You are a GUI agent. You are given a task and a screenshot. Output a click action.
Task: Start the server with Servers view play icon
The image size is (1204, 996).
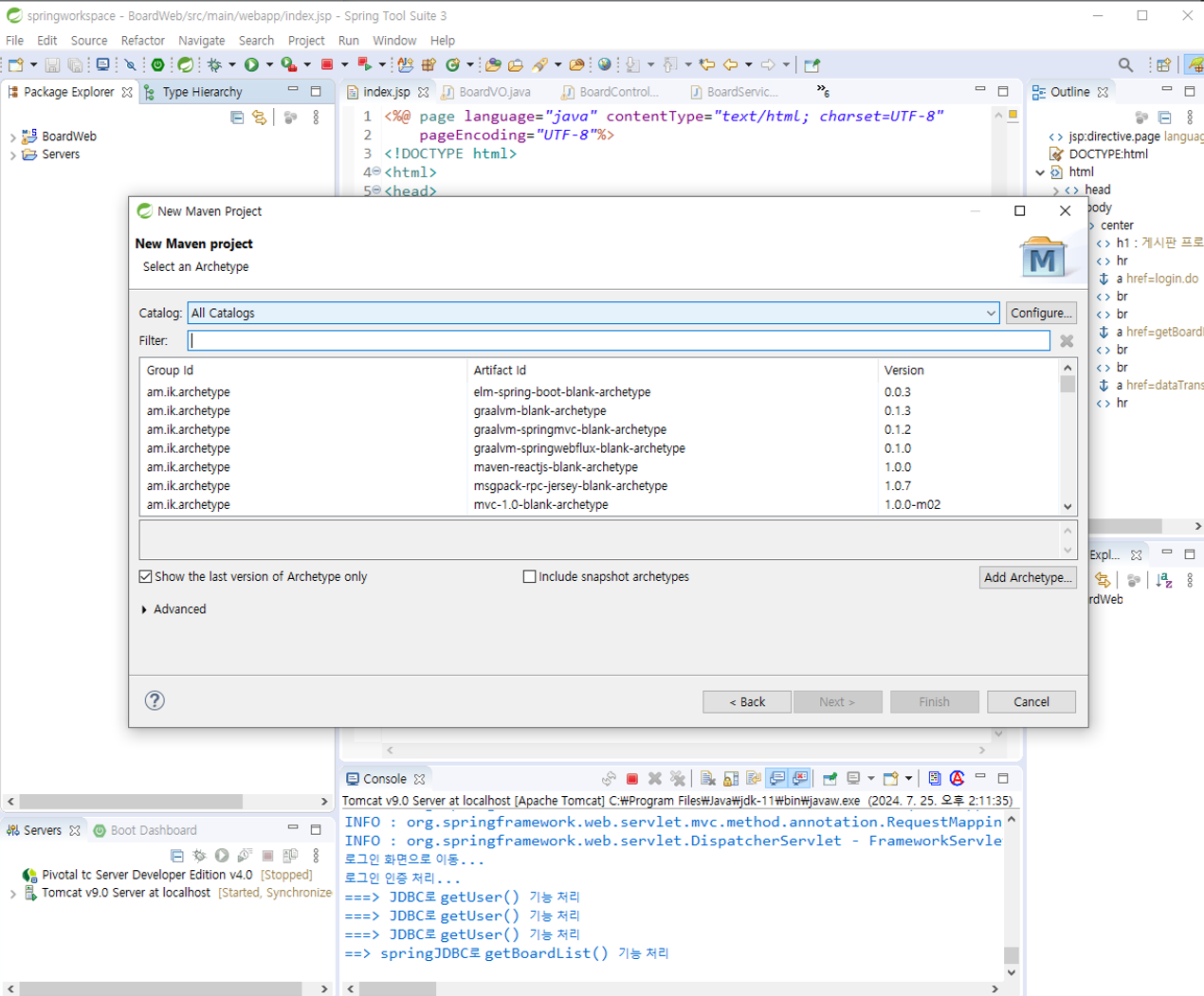pyautogui.click(x=222, y=856)
